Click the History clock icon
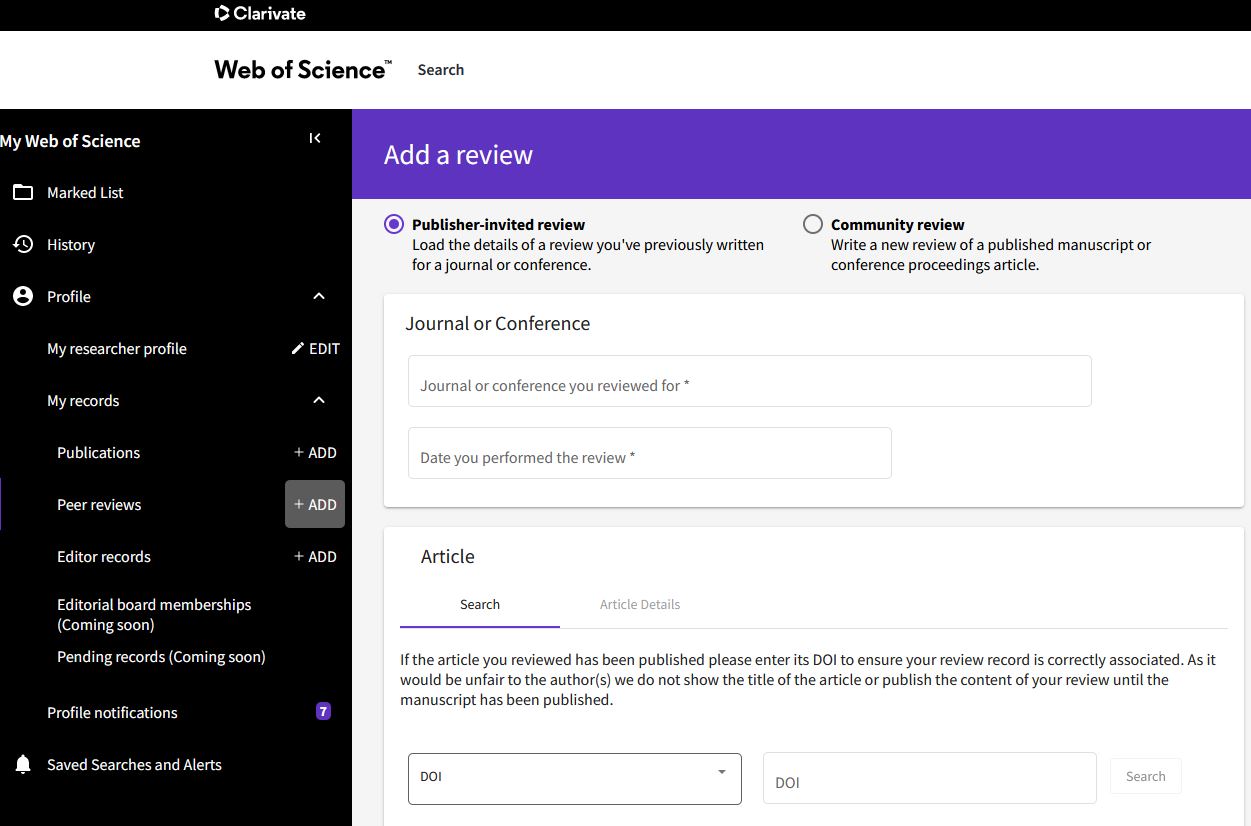This screenshot has height=826, width=1251. (x=23, y=244)
